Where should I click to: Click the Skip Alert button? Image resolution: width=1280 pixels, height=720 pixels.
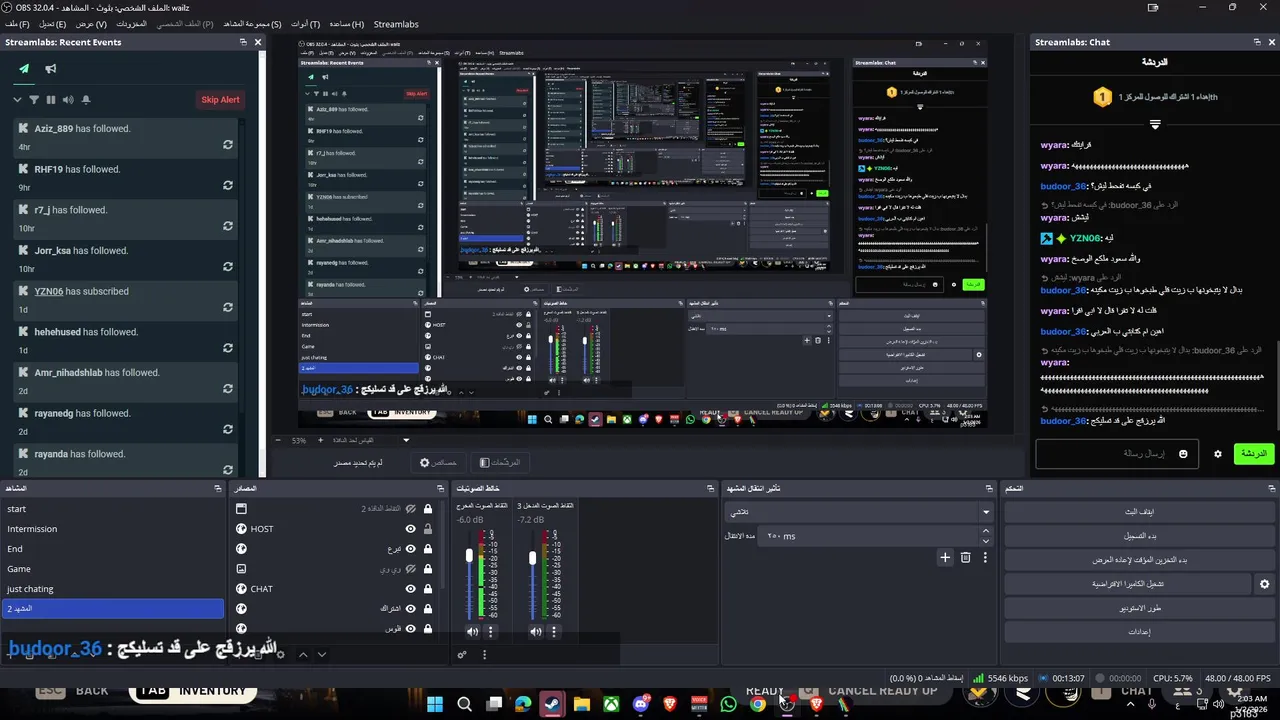(220, 100)
